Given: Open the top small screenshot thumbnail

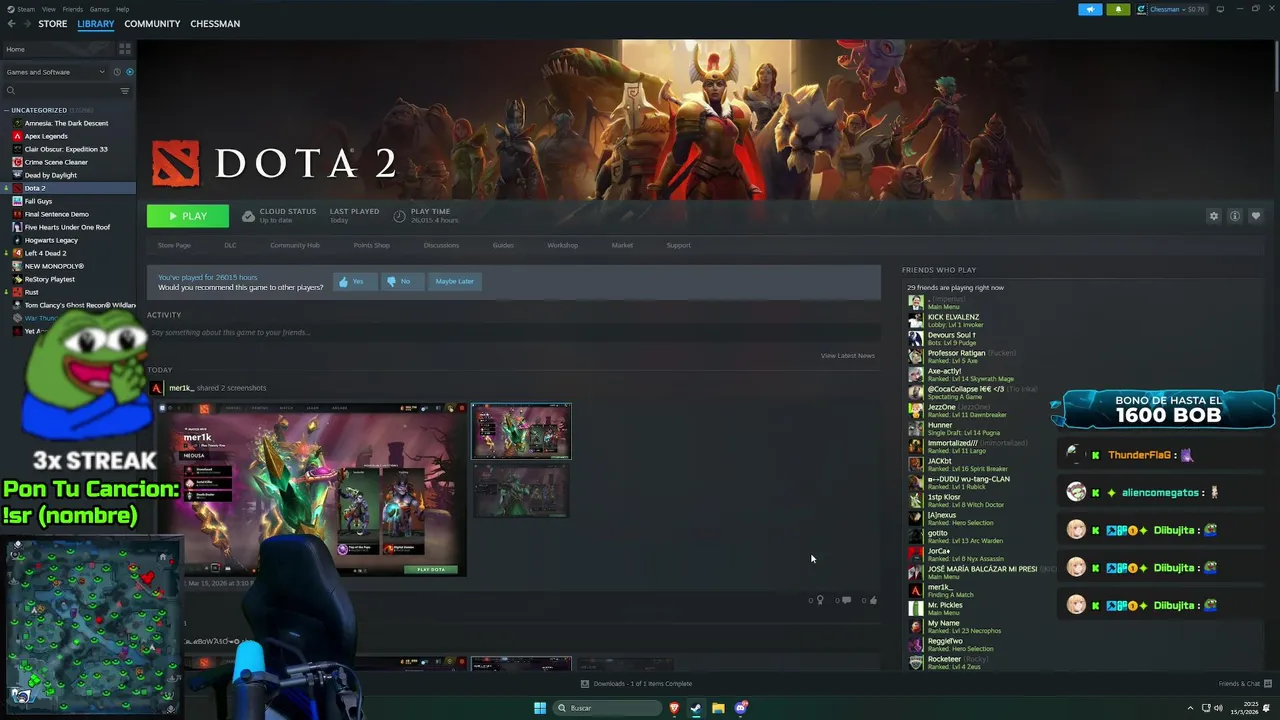Looking at the screenshot, I should [x=521, y=431].
